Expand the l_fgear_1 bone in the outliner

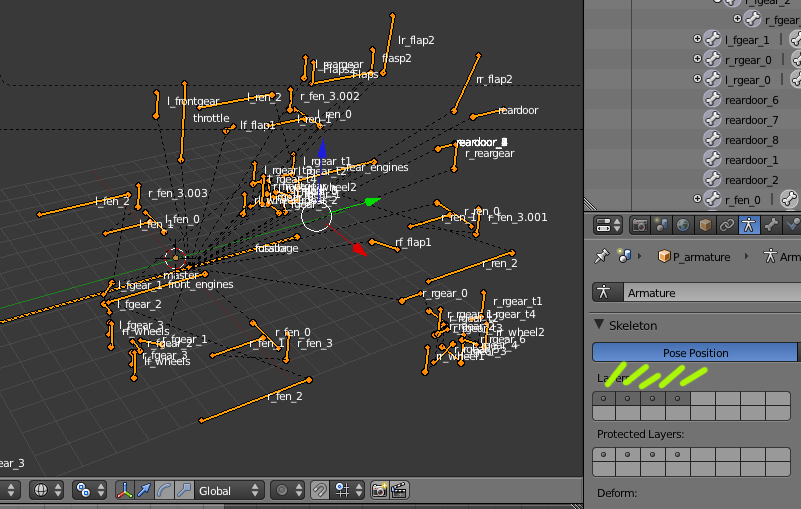[x=697, y=39]
